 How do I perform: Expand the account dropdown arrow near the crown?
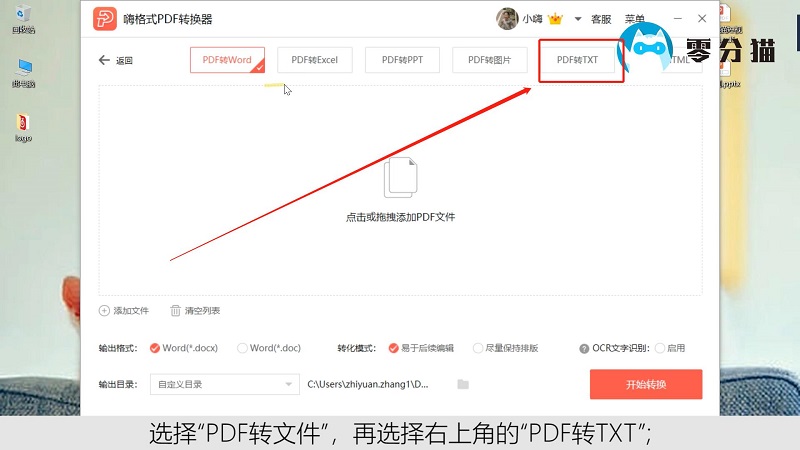pyautogui.click(x=578, y=19)
